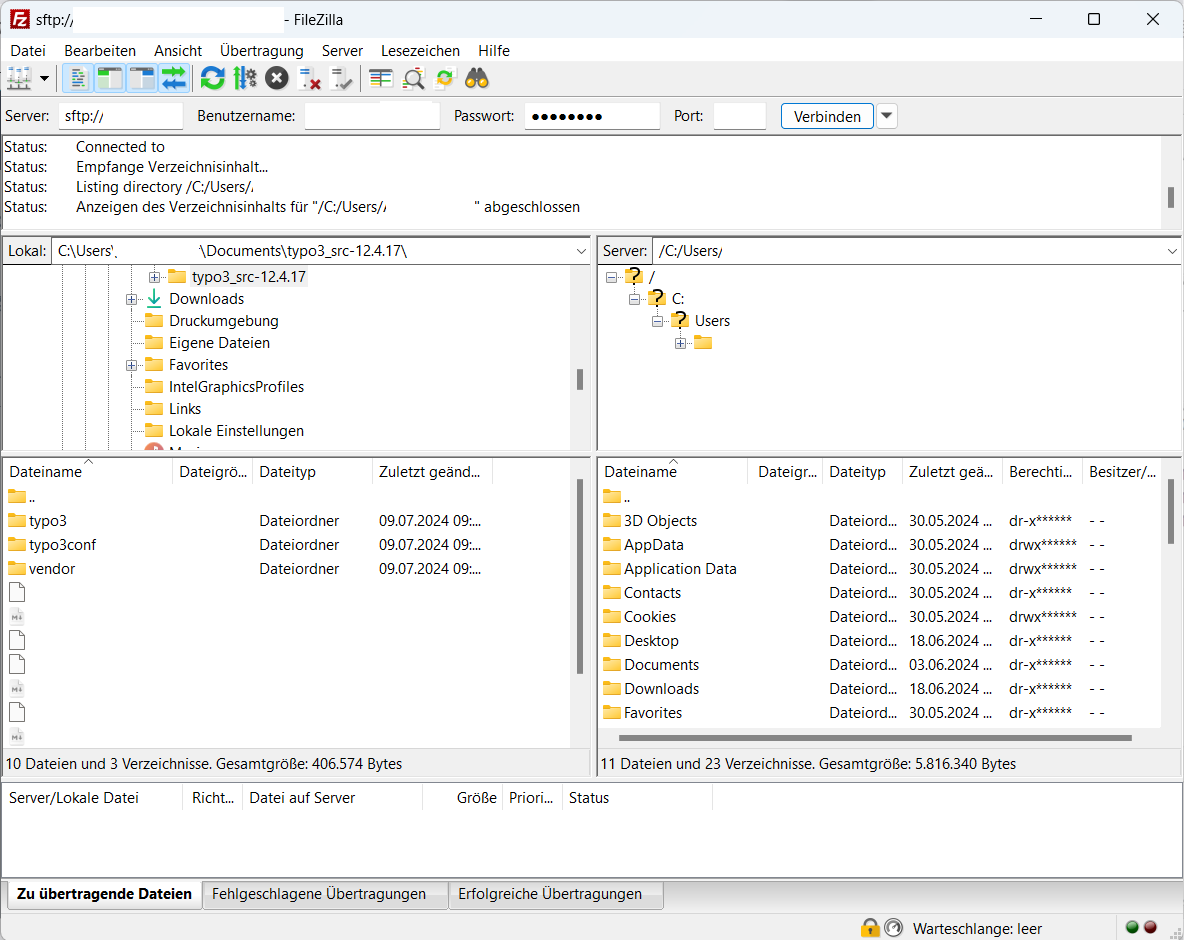The width and height of the screenshot is (1184, 940).
Task: Toggle directory comparison
Action: pos(413,79)
